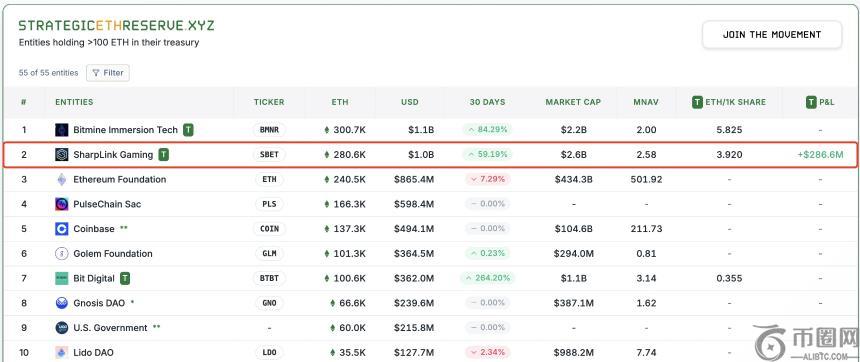Screen dimensions: 860x362
Task: Open the Filter button
Action: (x=108, y=72)
